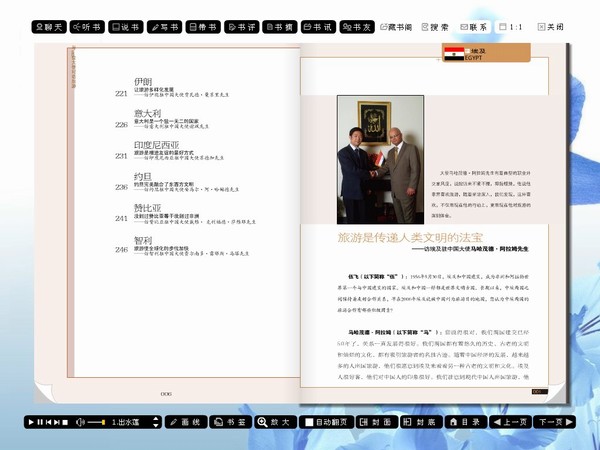The image size is (600, 450).
Task: Click the curled bottom-left page corner
Action: [43, 393]
